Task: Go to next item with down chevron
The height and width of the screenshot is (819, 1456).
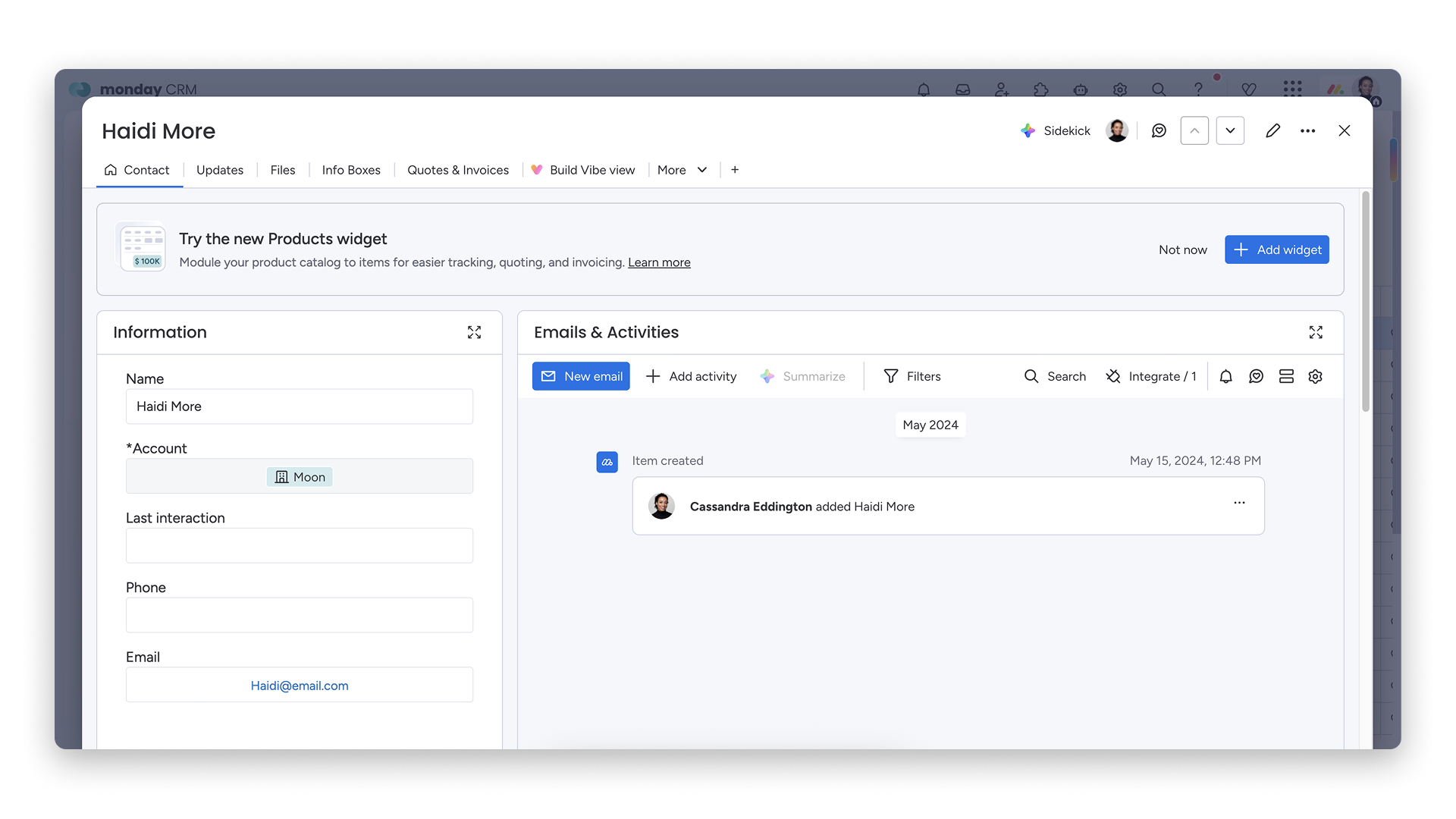Action: click(1230, 130)
